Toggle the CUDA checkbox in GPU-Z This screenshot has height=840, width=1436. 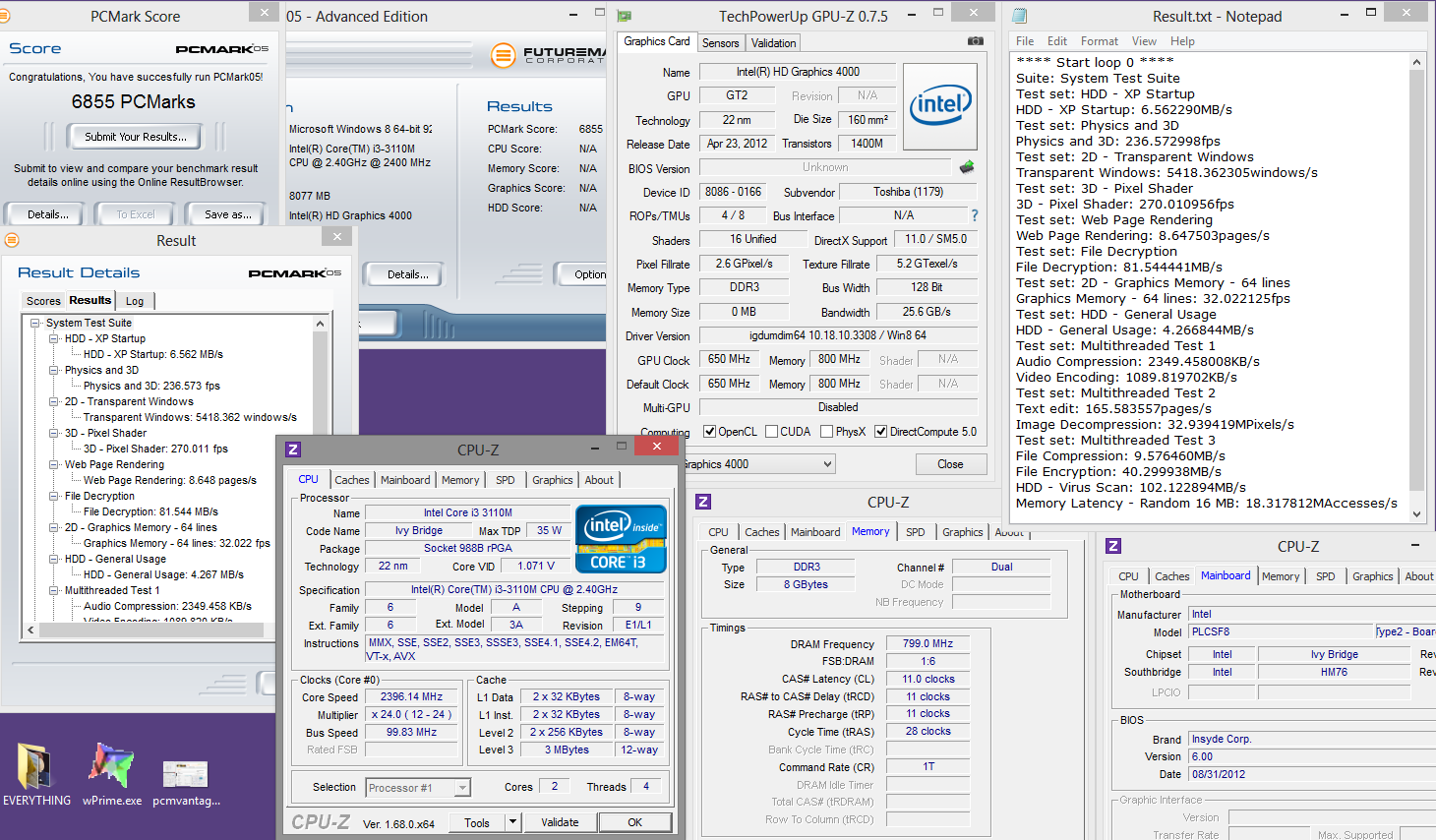tap(772, 431)
